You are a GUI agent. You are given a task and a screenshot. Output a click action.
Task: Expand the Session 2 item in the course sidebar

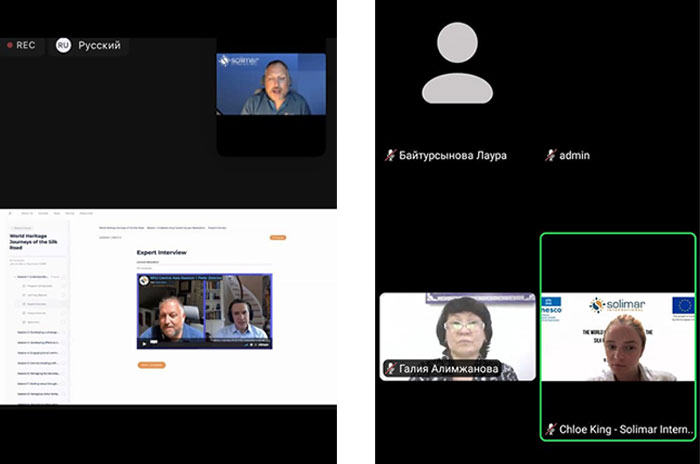[x=40, y=332]
